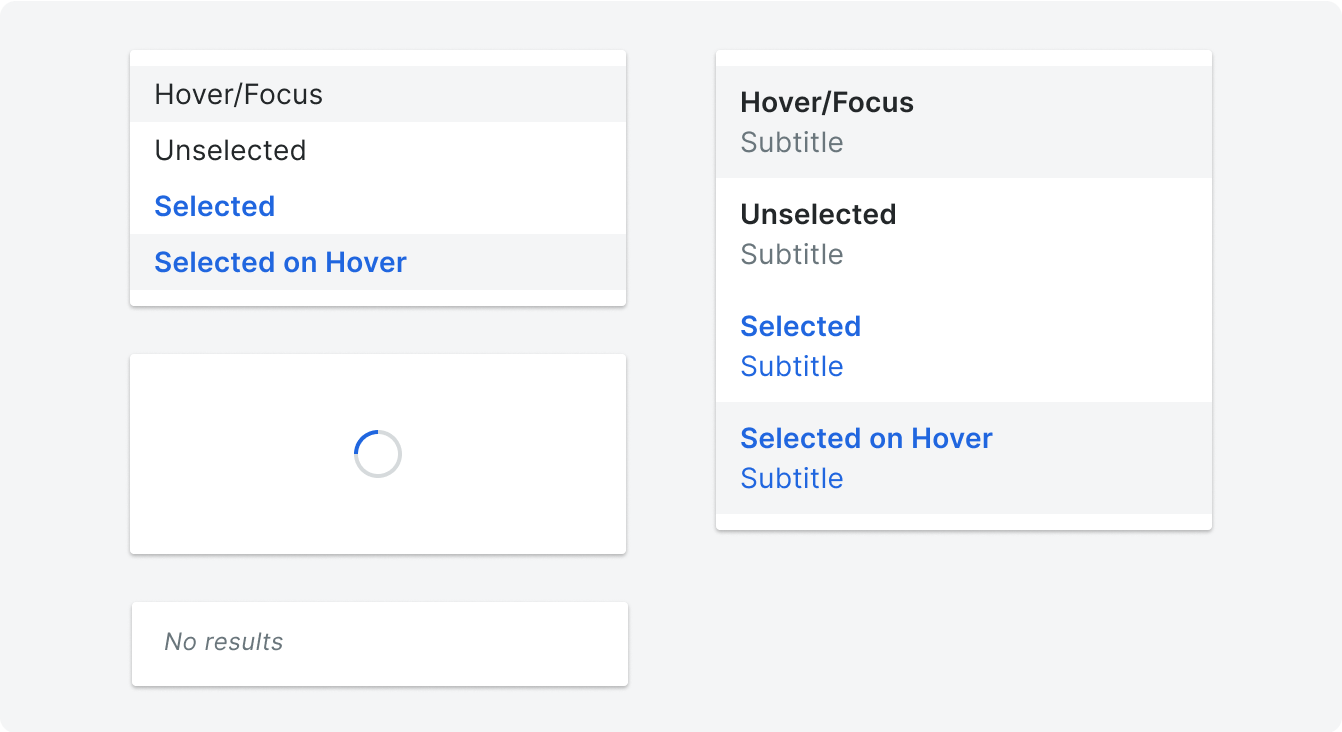Pick the blue Selected item without subtitle
Viewport: 1342px width, 732px height.
point(378,206)
